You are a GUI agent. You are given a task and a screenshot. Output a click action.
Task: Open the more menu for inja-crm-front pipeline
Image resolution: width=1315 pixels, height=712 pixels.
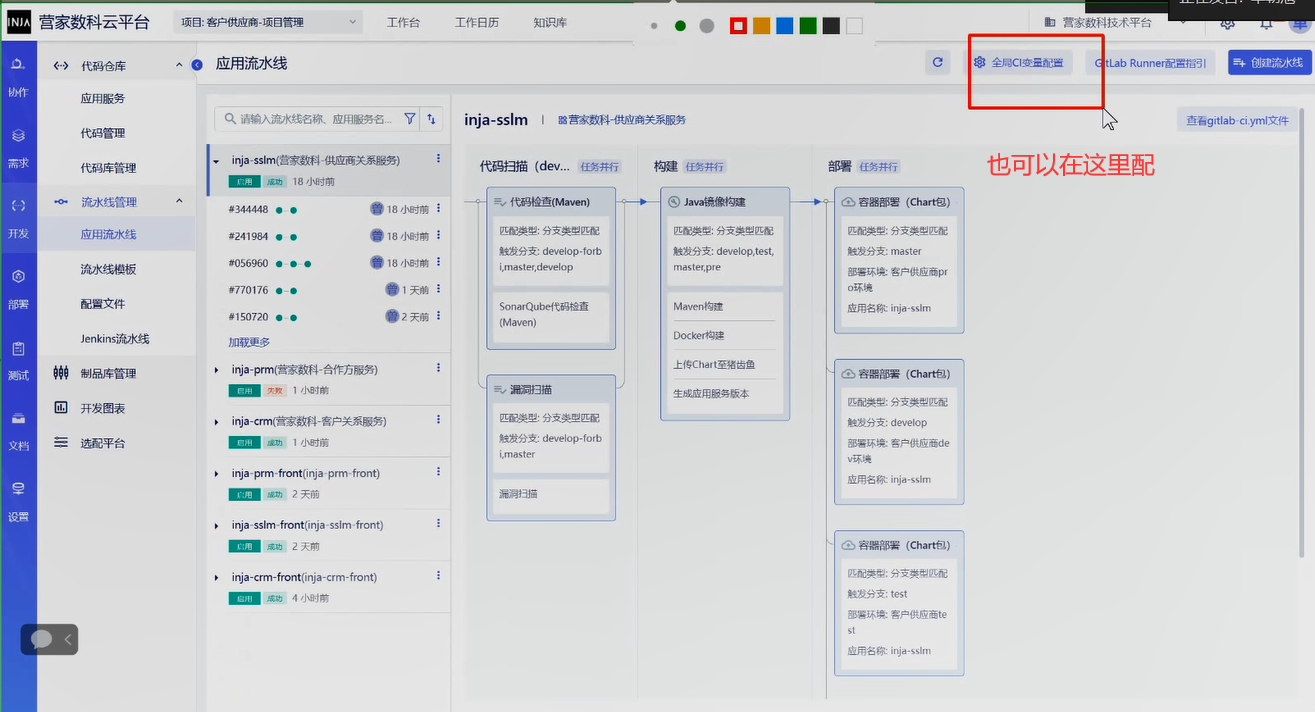[438, 576]
